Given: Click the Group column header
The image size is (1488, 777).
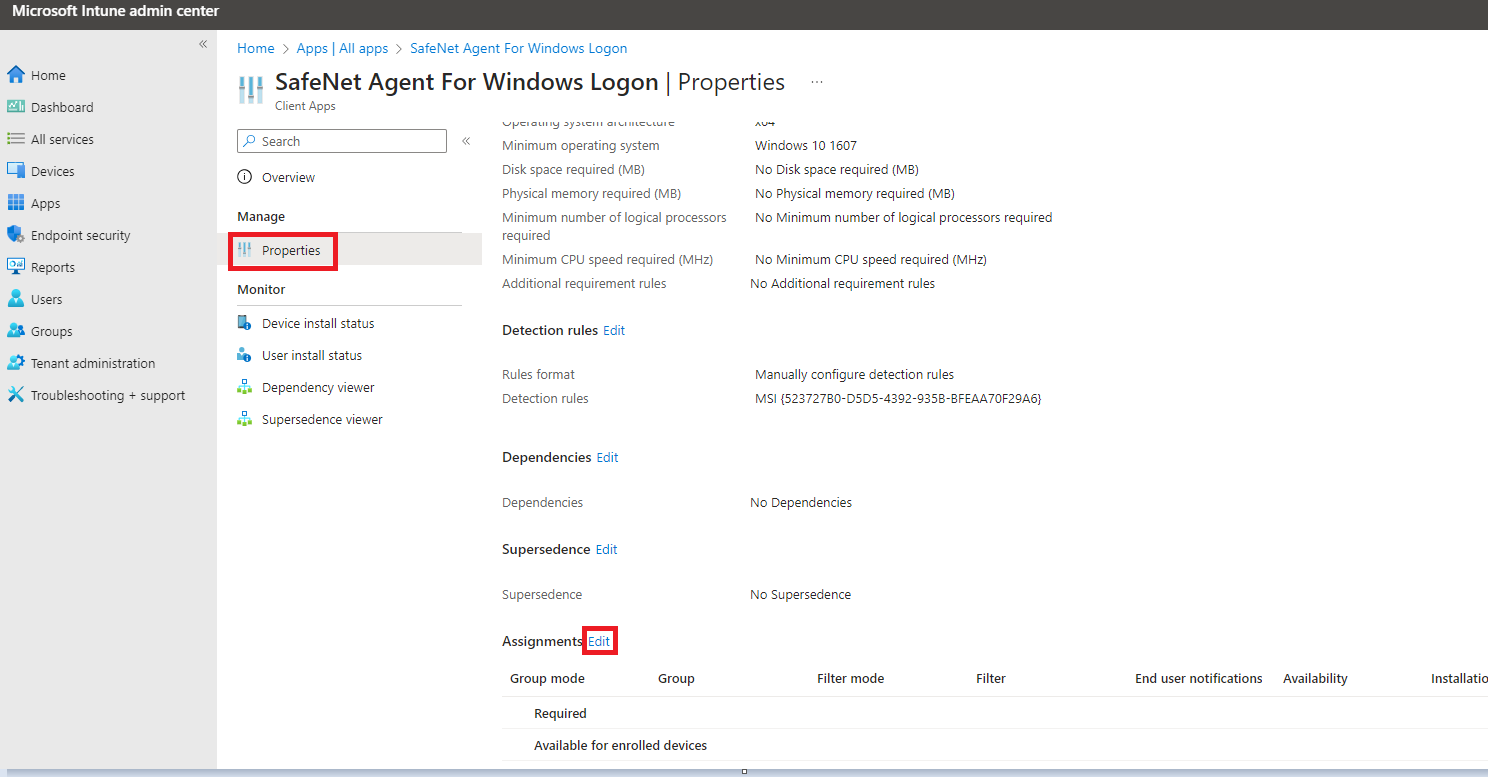Looking at the screenshot, I should coord(676,678).
